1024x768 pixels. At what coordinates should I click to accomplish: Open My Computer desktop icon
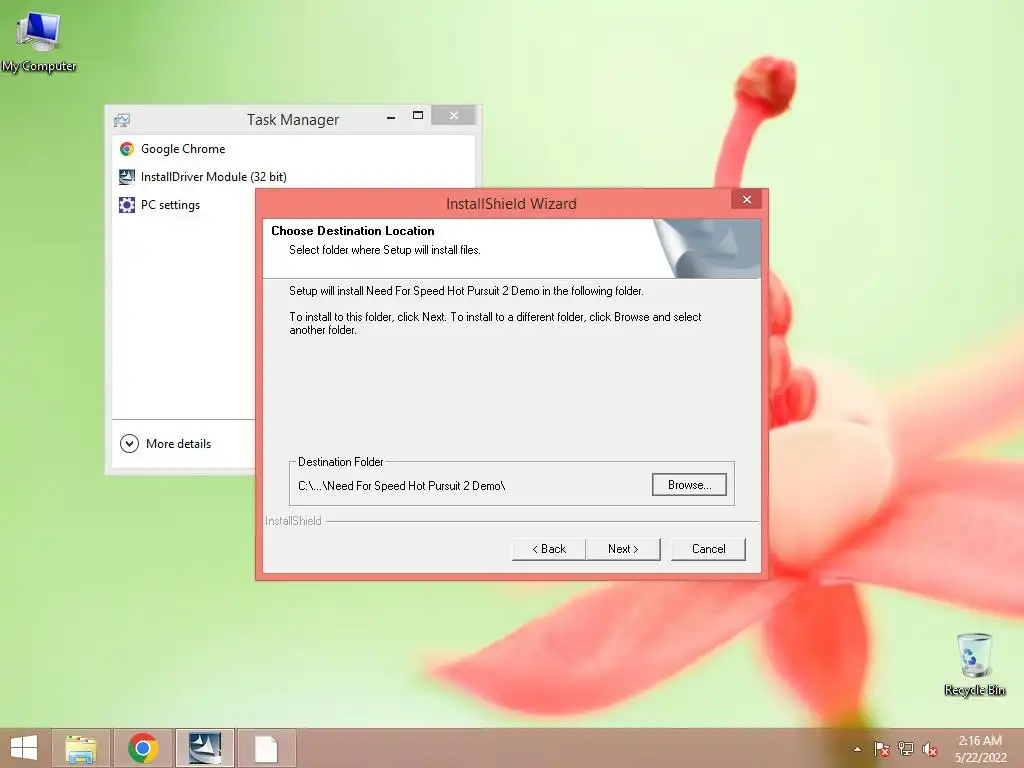coord(39,41)
